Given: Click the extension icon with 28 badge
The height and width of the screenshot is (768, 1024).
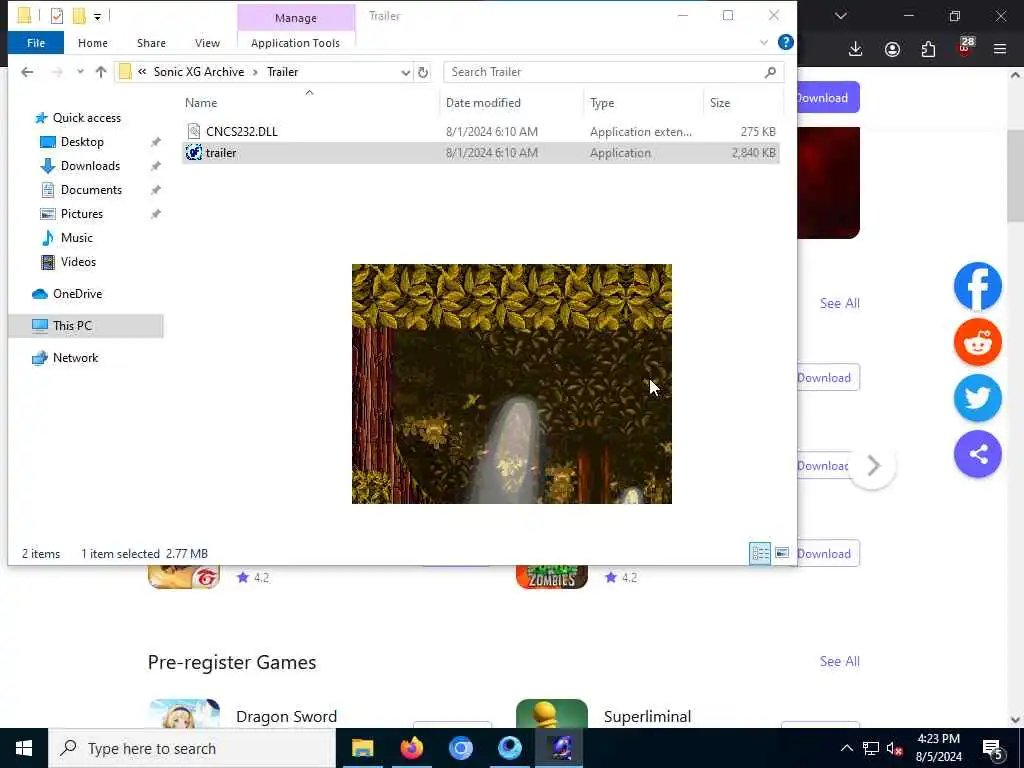Looking at the screenshot, I should coord(965,47).
